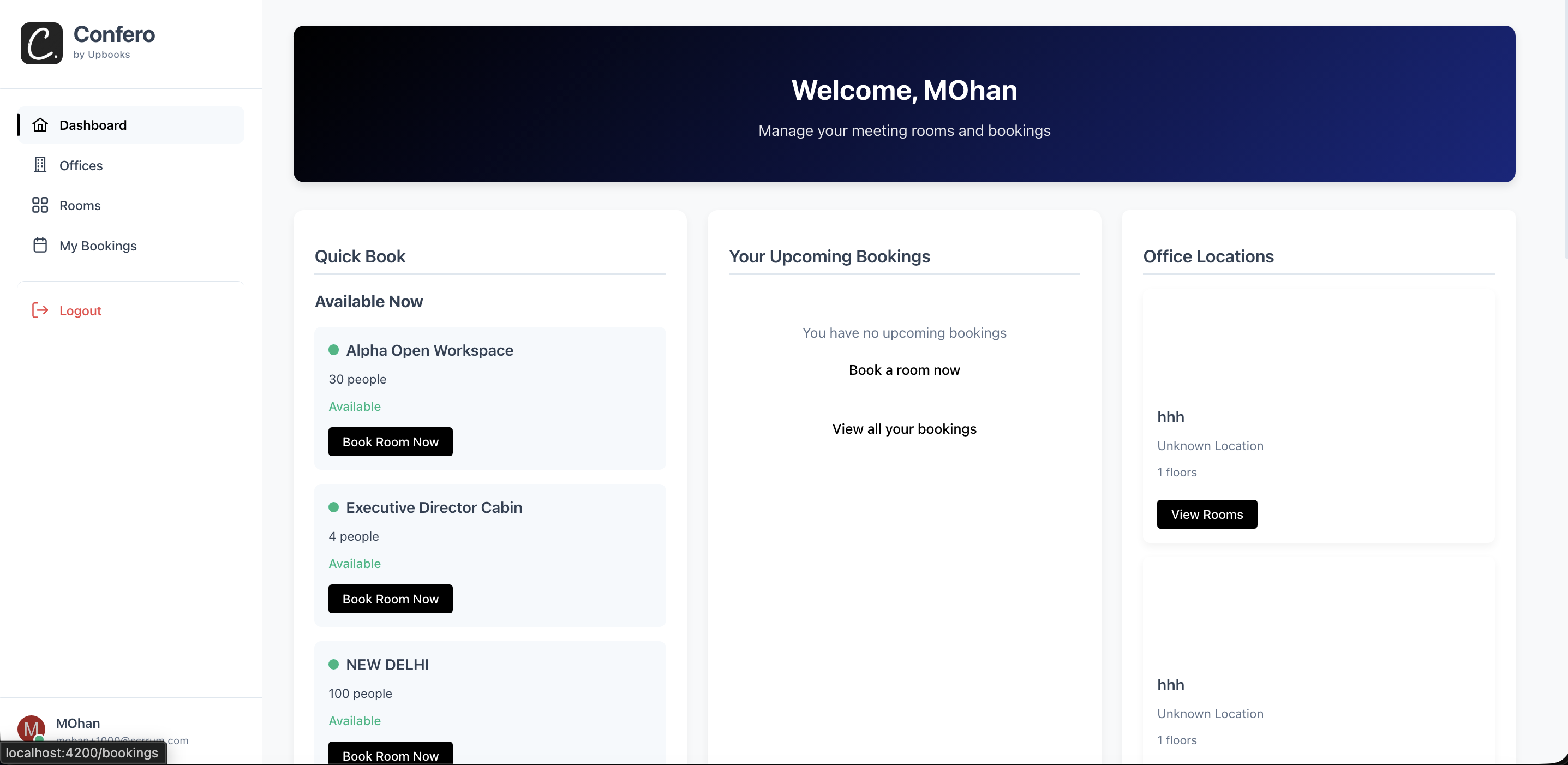Image resolution: width=1568 pixels, height=765 pixels.
Task: Go to My Bookings page
Action: pyautogui.click(x=98, y=246)
